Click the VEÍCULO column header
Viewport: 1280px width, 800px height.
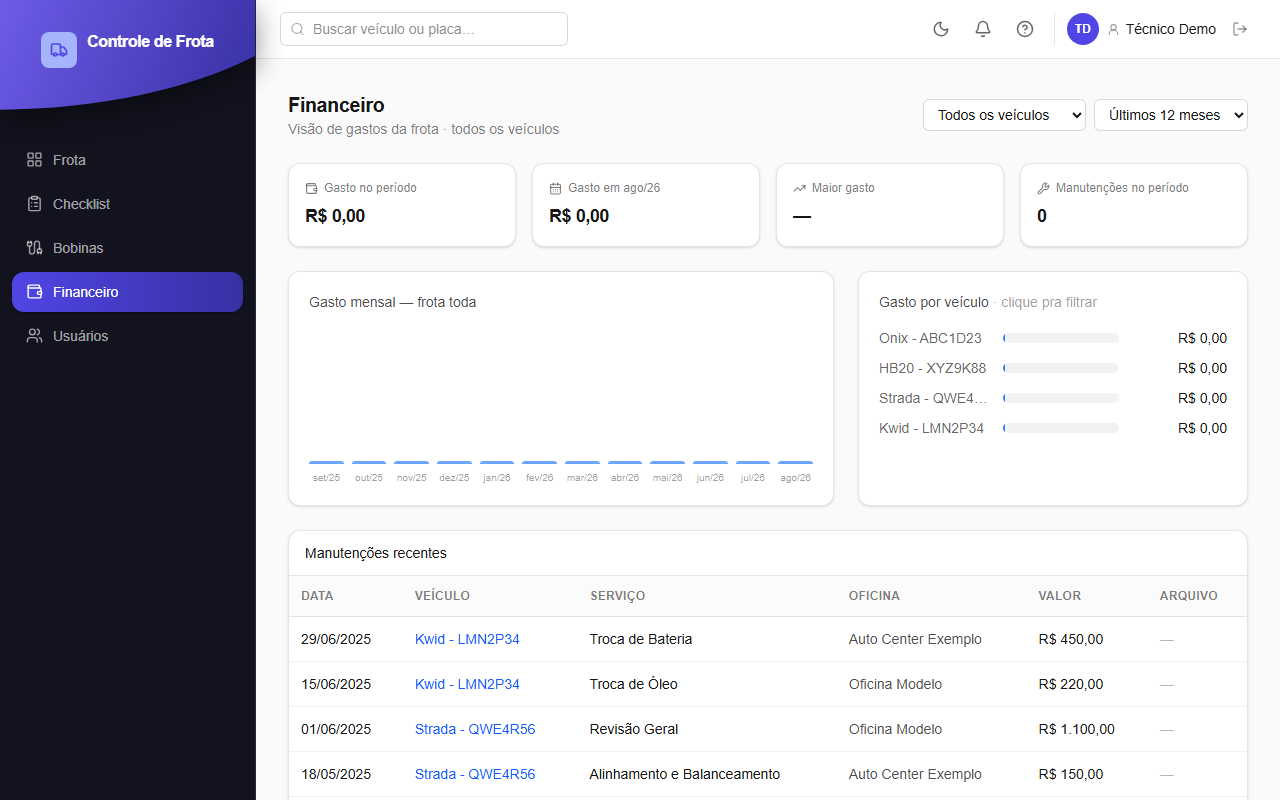point(442,596)
